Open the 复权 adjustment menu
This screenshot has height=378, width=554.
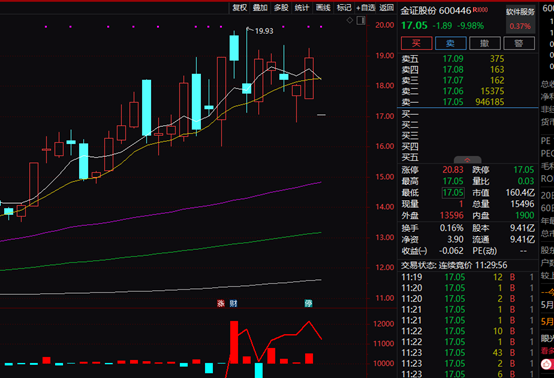[240, 7]
